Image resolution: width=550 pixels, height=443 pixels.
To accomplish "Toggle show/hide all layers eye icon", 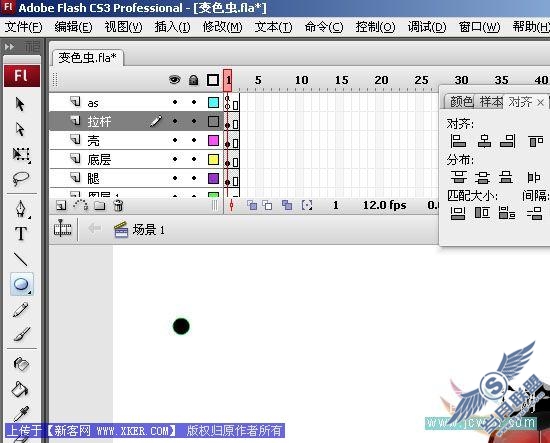I will (175, 80).
